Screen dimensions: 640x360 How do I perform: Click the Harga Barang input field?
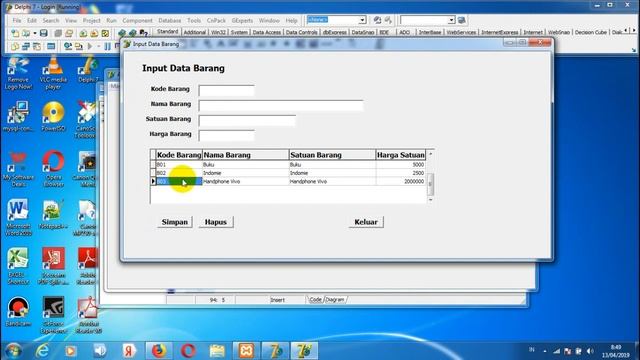coord(227,135)
